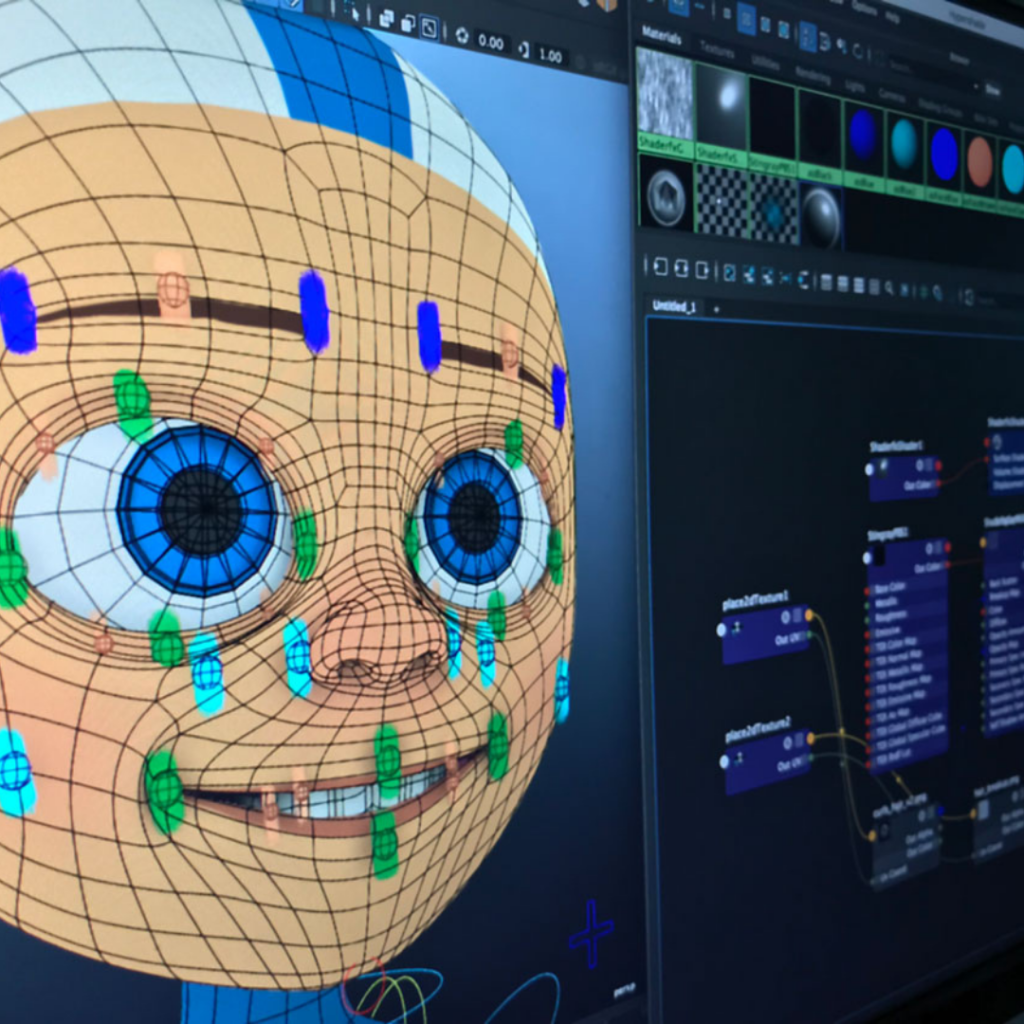Toggle the highlighted view mode button in Hypershade toolbar

point(808,36)
